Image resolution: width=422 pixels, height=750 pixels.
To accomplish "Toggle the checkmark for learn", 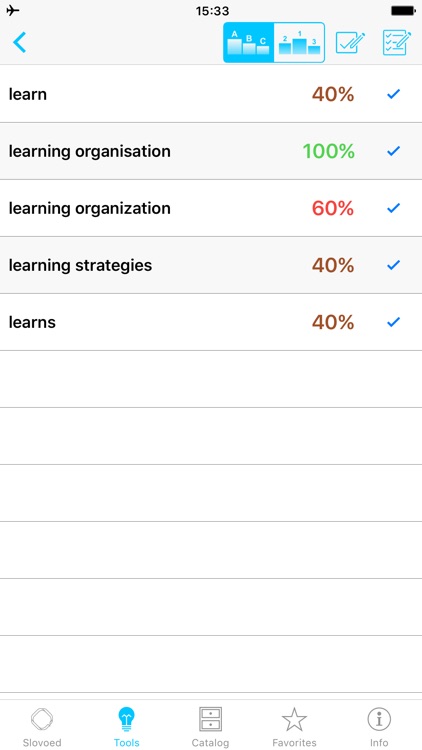I will 393,94.
